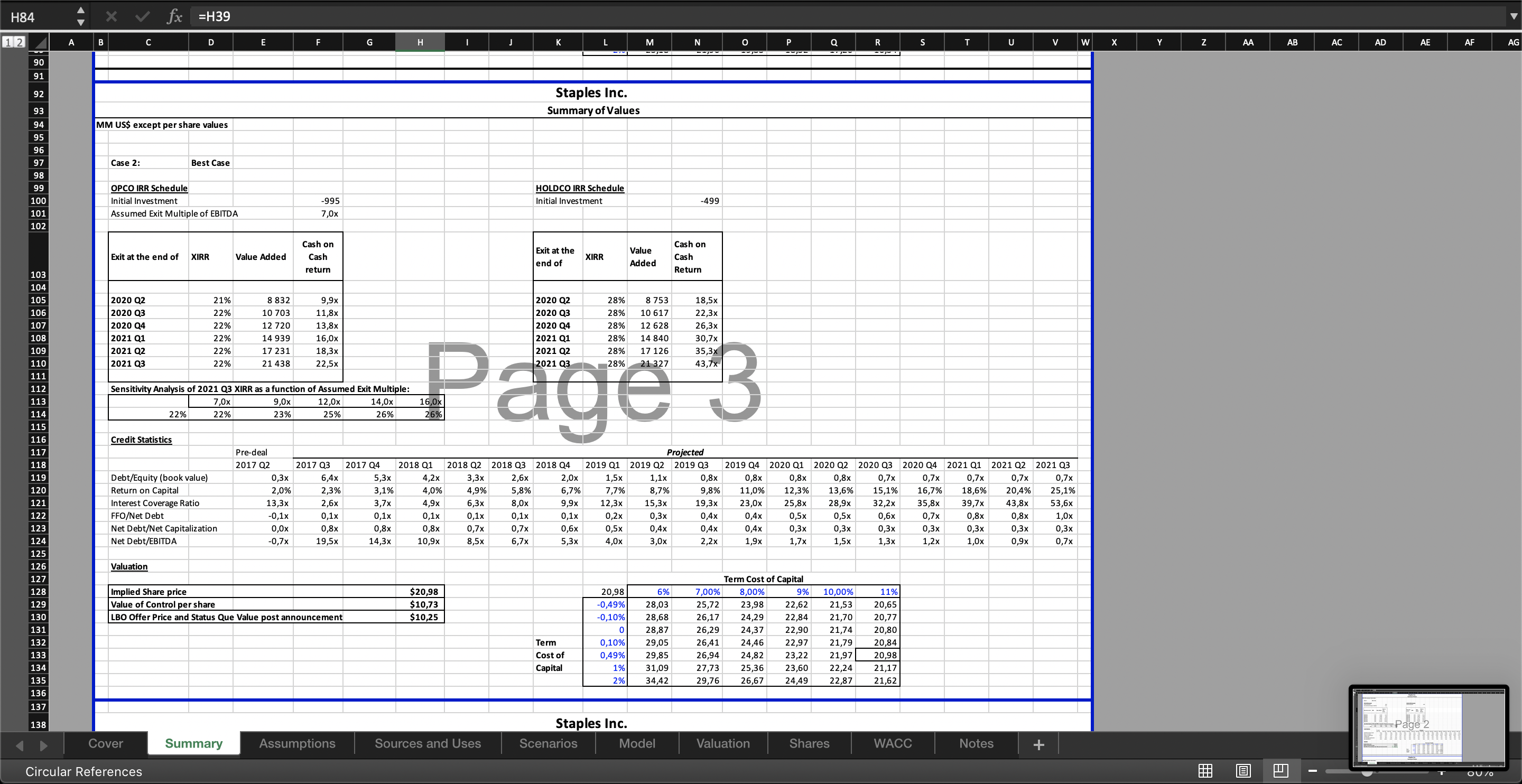This screenshot has height=784, width=1522.
Task: Click the Projected header in row 117
Action: point(685,453)
